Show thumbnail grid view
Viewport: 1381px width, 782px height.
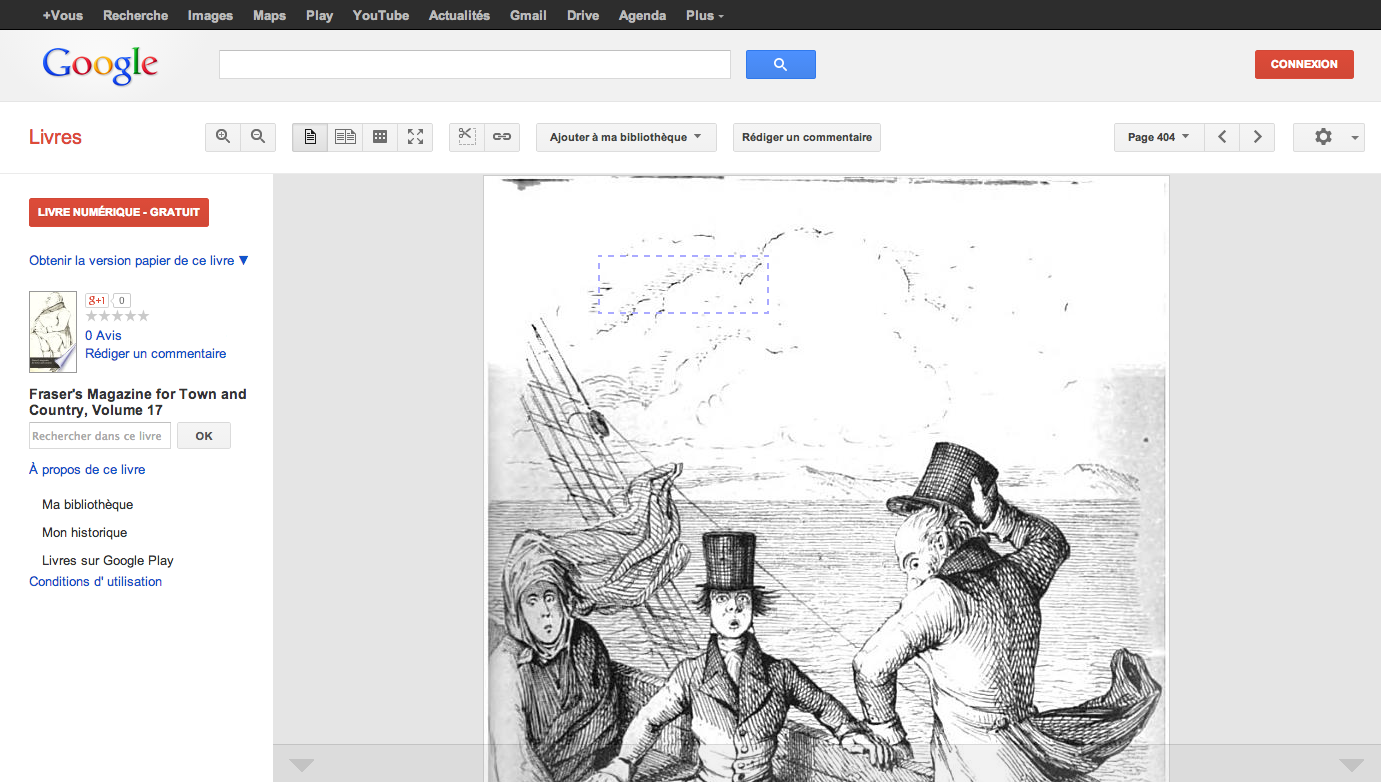click(x=380, y=137)
